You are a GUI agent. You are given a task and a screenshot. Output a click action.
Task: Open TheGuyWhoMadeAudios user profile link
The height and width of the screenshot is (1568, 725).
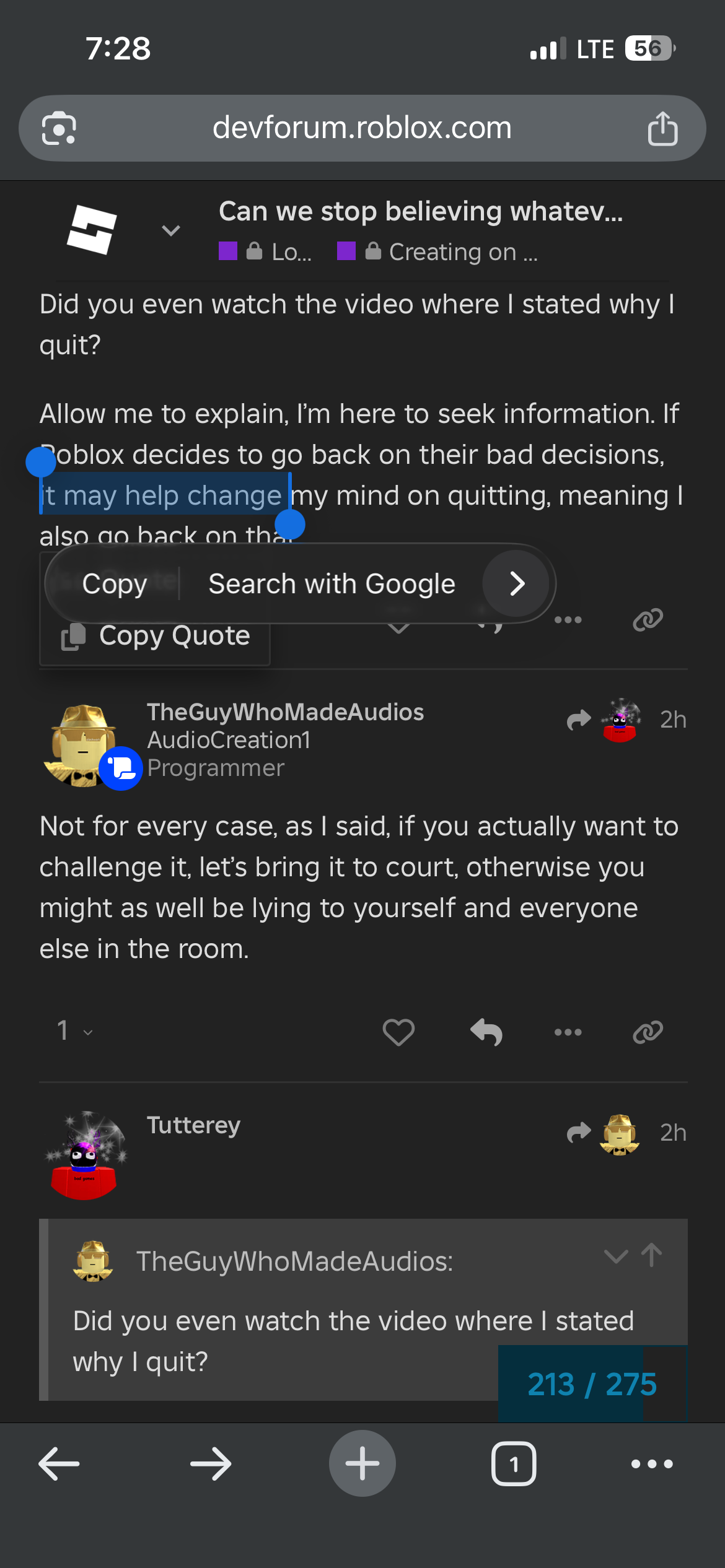pyautogui.click(x=285, y=712)
